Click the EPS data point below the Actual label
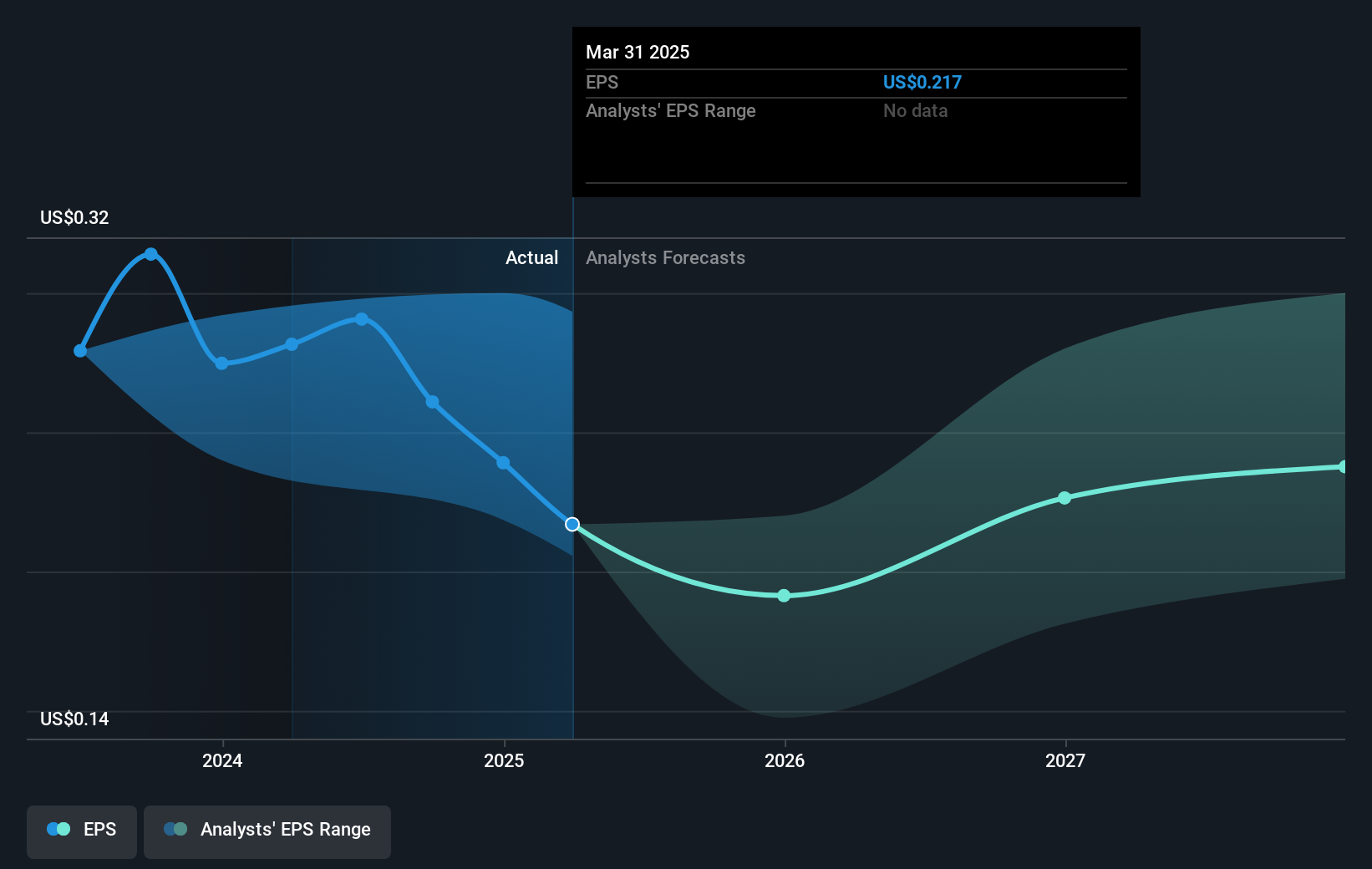The height and width of the screenshot is (869, 1372). [x=502, y=462]
